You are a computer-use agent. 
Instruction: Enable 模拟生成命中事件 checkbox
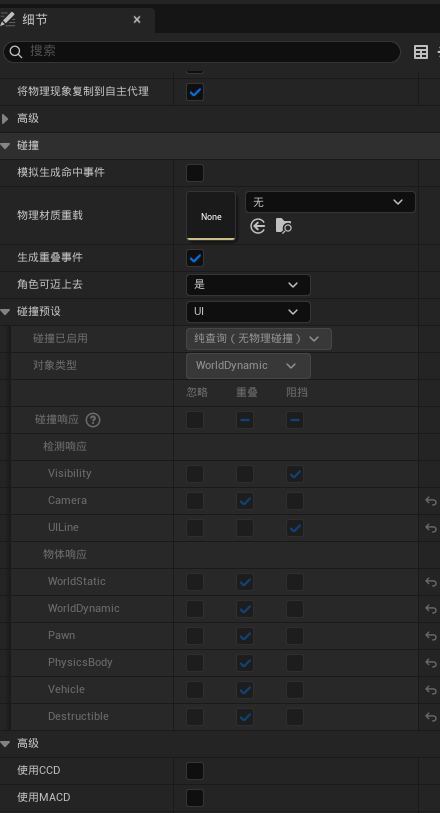coord(195,173)
